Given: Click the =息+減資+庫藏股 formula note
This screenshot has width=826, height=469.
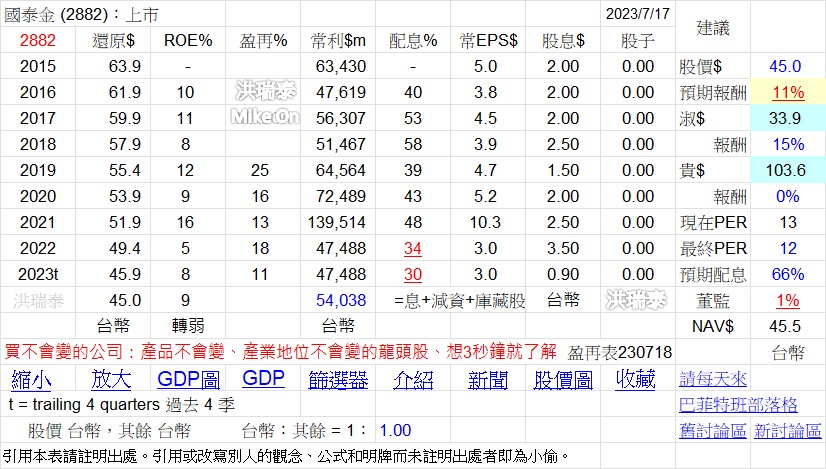Looking at the screenshot, I should pos(459,301).
